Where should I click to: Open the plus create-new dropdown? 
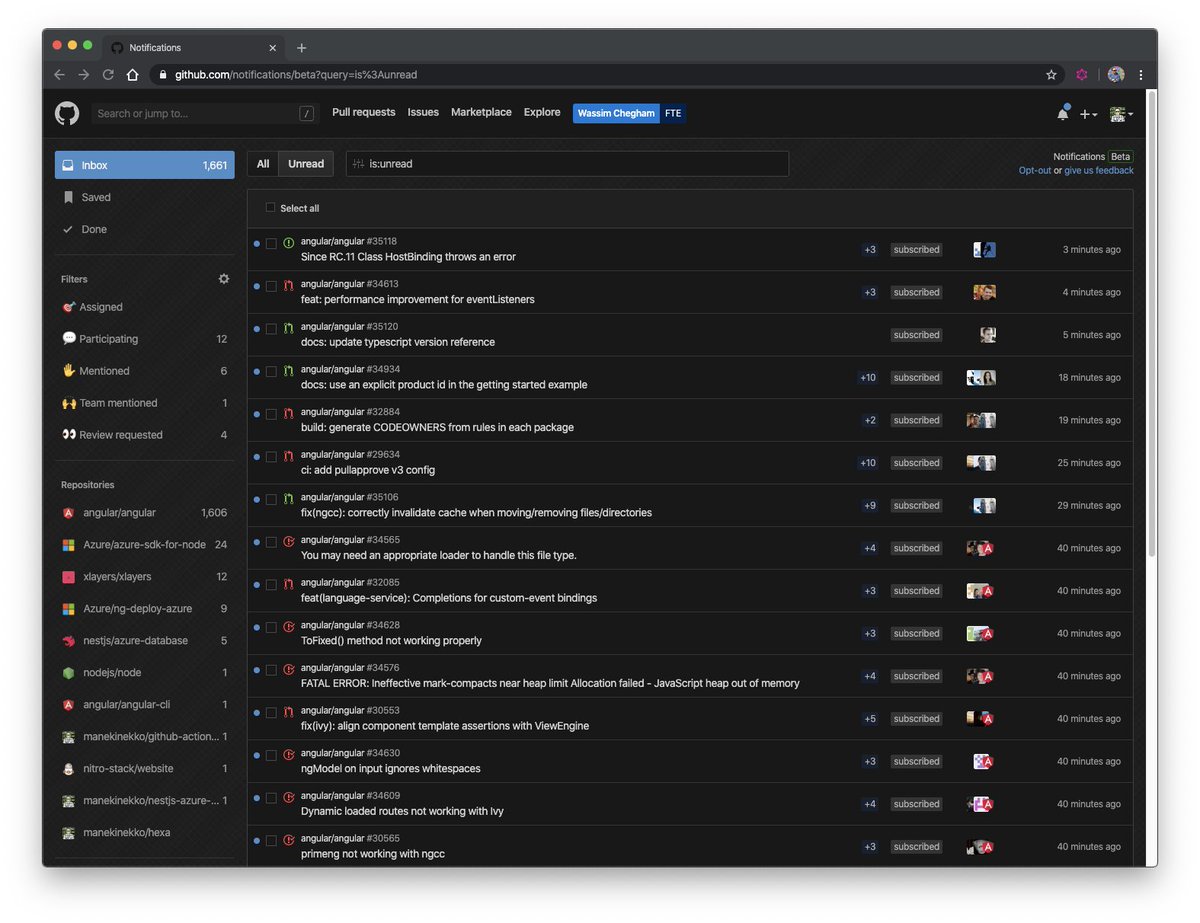click(1088, 114)
